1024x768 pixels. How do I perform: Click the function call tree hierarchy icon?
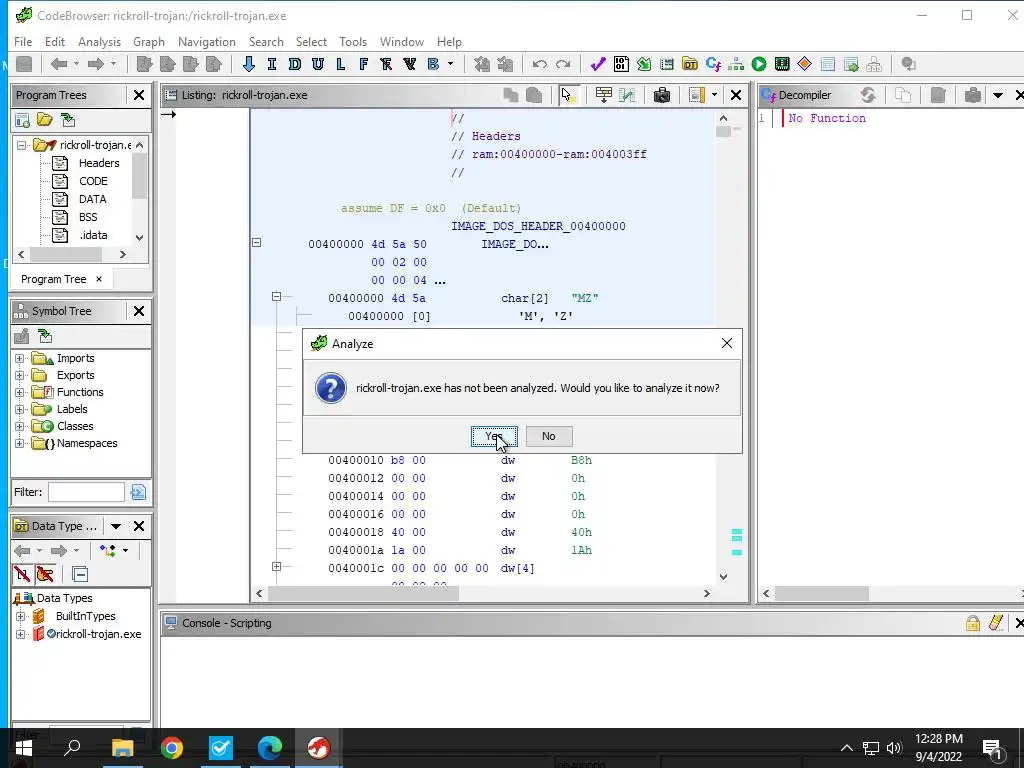736,64
